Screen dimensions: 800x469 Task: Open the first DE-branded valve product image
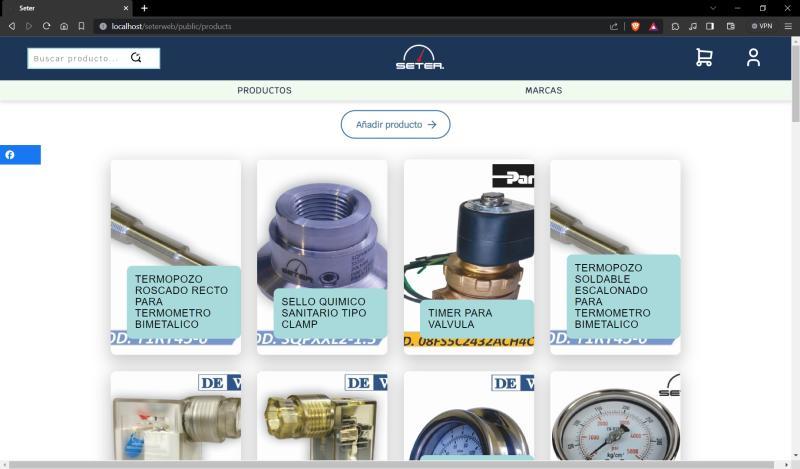click(176, 416)
